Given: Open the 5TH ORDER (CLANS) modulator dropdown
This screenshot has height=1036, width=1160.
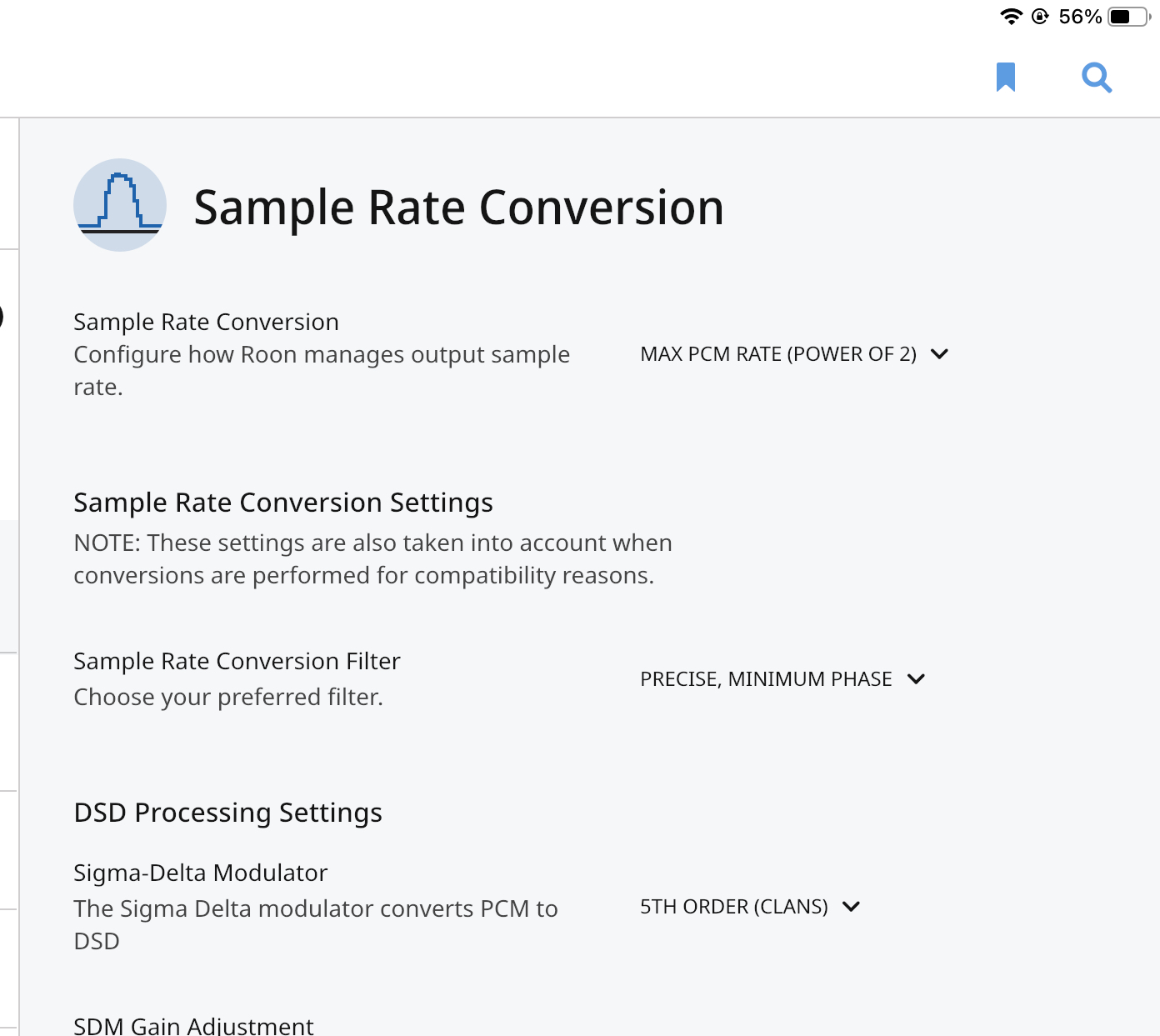Looking at the screenshot, I should pyautogui.click(x=733, y=907).
